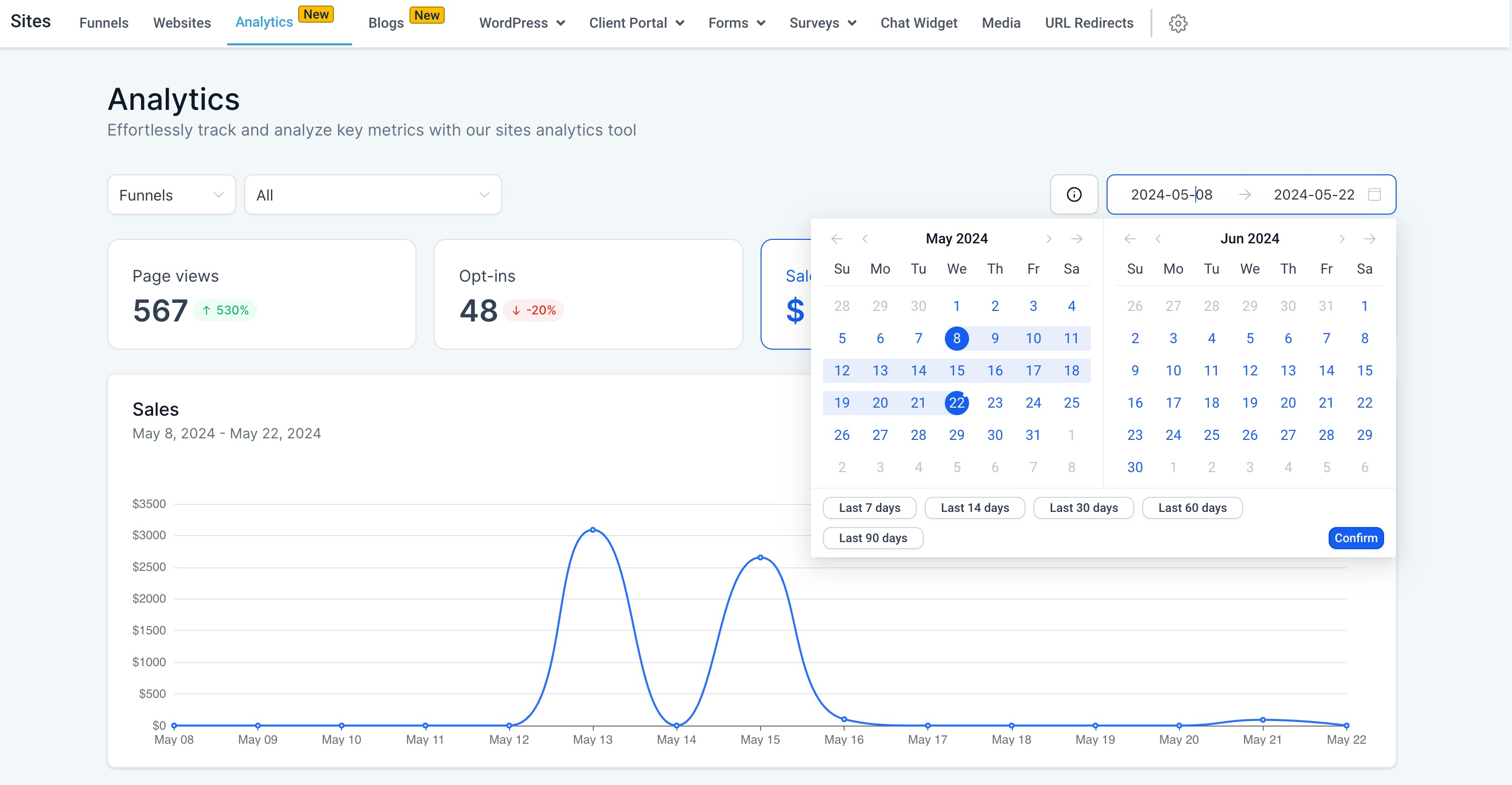This screenshot has height=785, width=1512.
Task: Go to next year in Jun calendar
Action: point(1369,238)
